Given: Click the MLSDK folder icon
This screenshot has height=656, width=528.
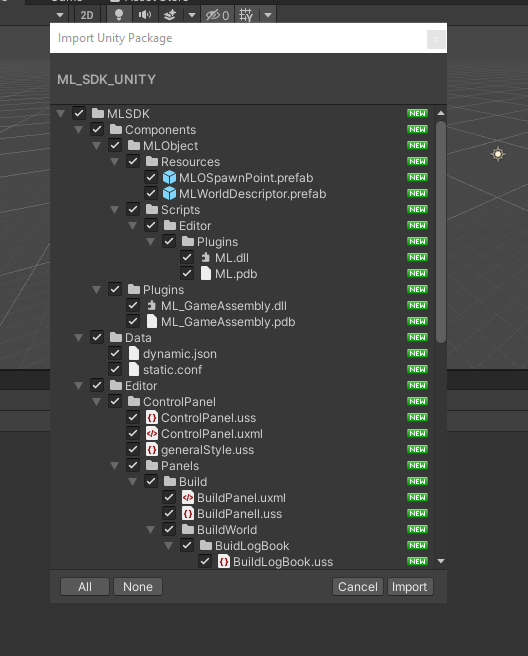Looking at the screenshot, I should click(98, 113).
